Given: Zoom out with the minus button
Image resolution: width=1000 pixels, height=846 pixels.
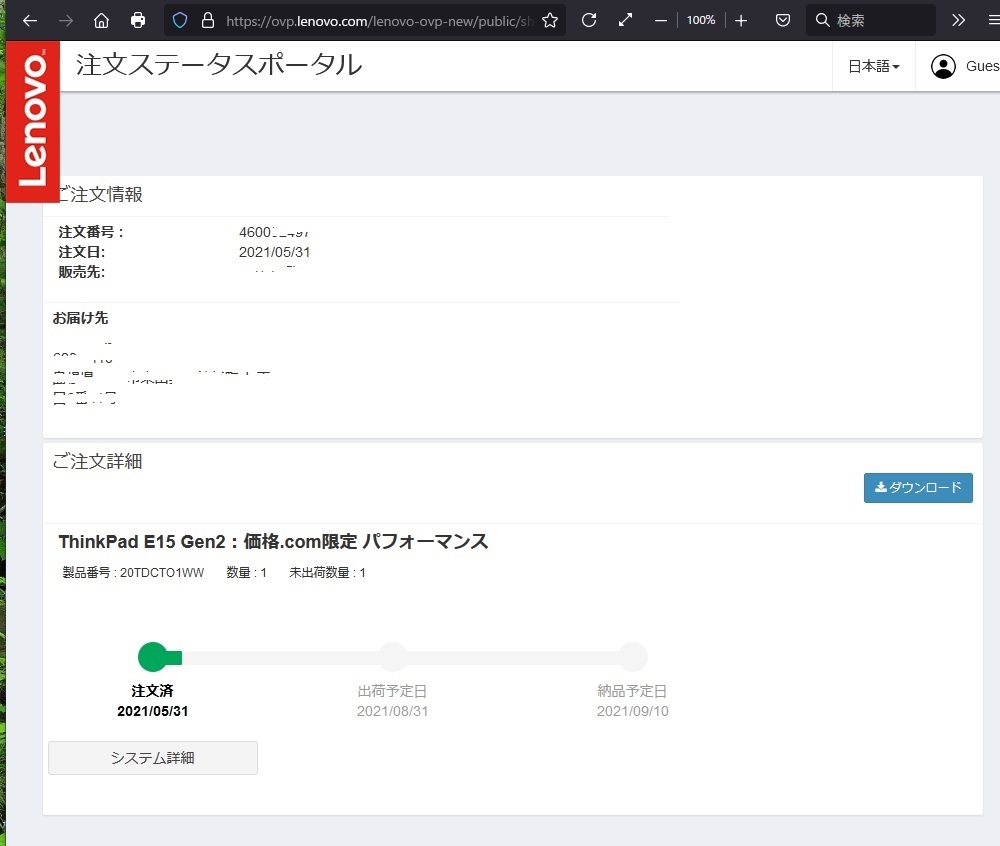Looking at the screenshot, I should tap(661, 20).
